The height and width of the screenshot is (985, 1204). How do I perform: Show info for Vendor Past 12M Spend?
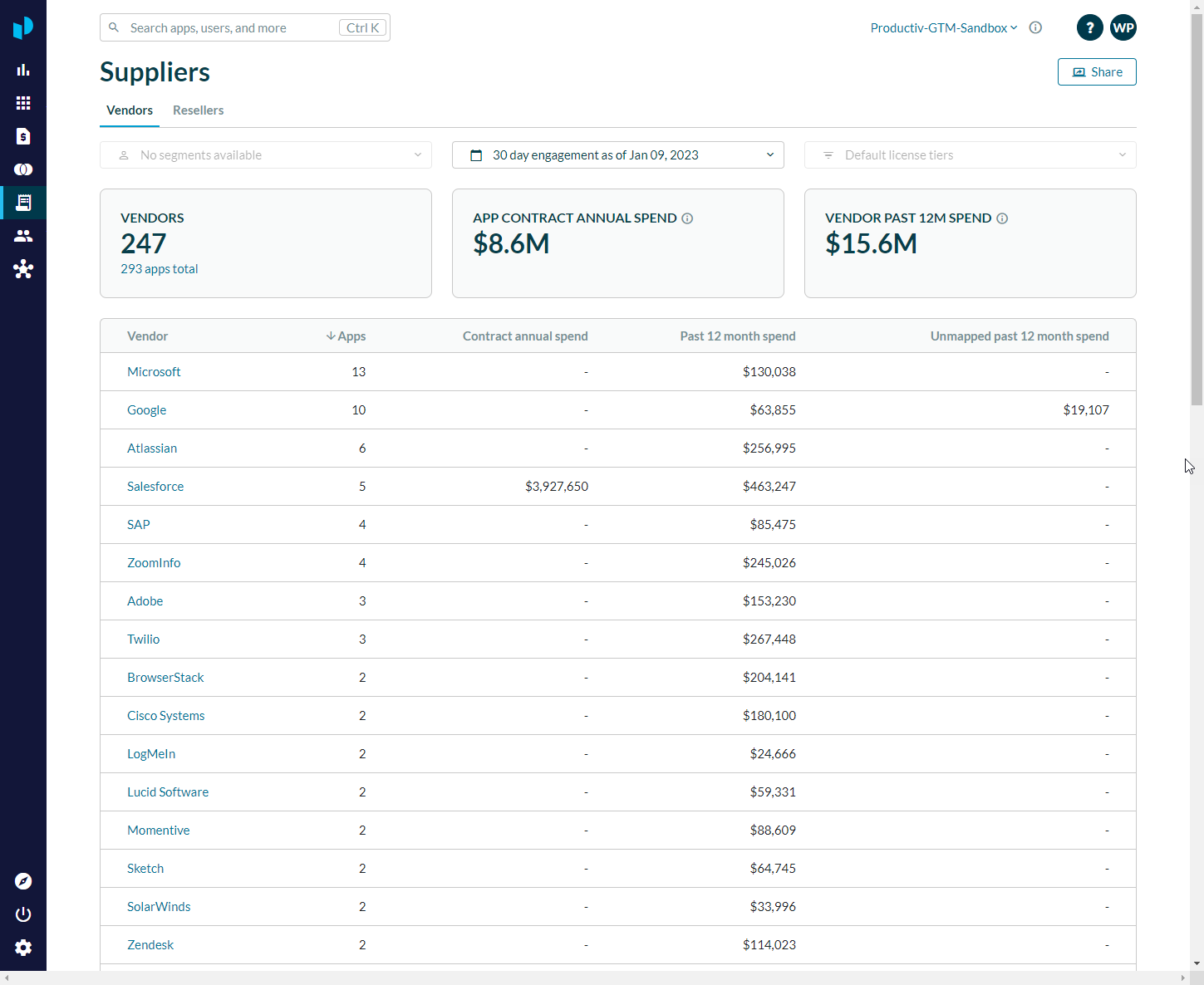(x=1002, y=218)
